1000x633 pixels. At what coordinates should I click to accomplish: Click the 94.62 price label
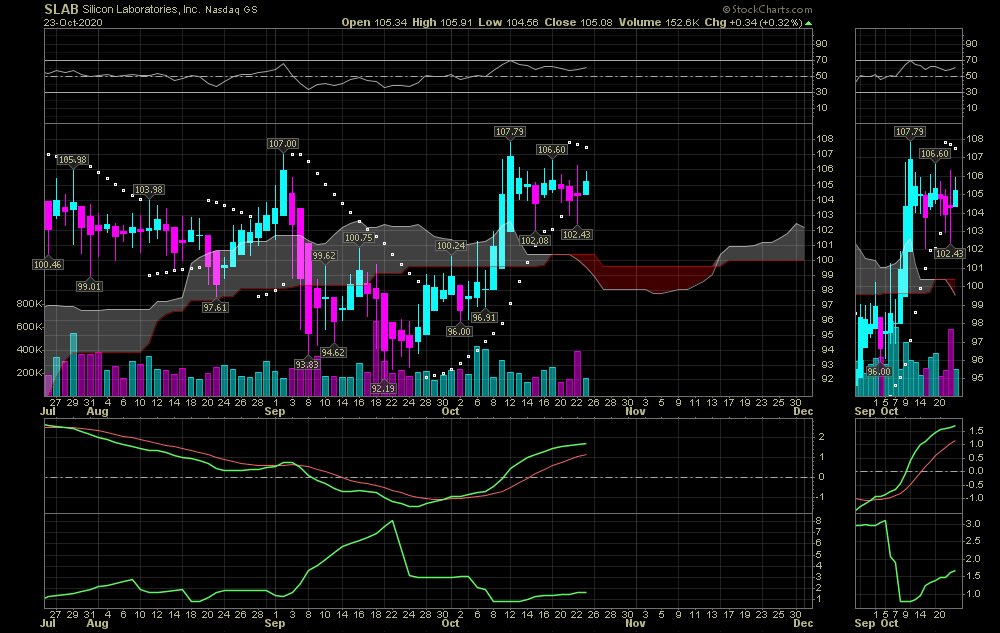333,352
